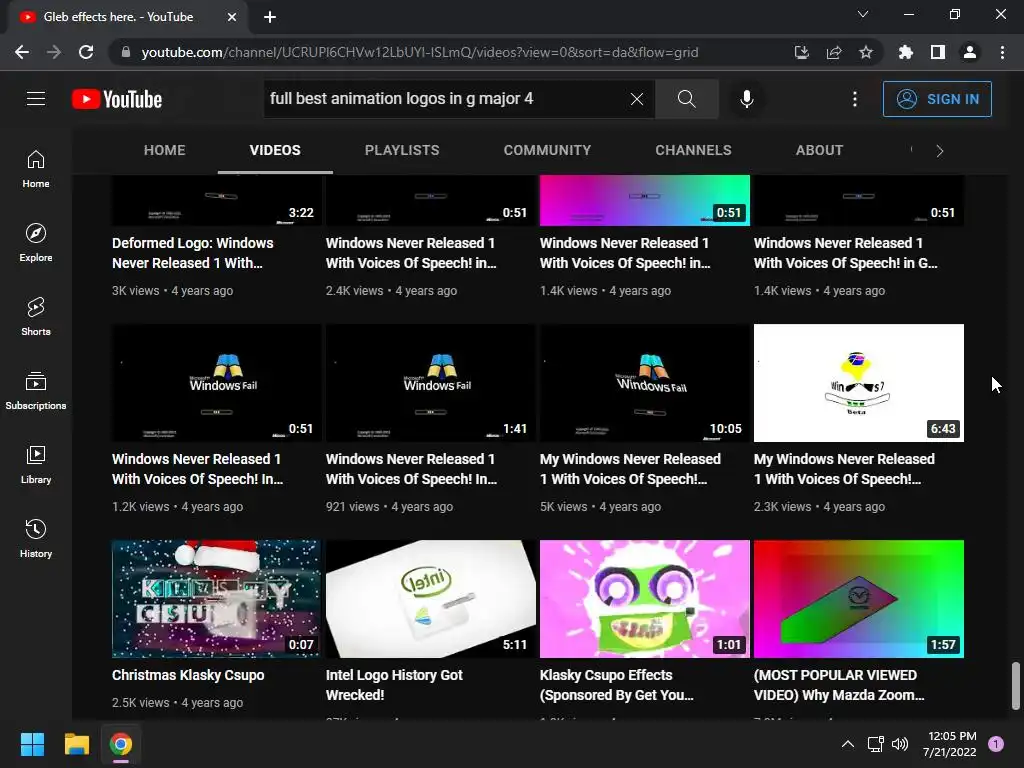Open the 2.4K views Windows Never Released title

tap(411, 253)
